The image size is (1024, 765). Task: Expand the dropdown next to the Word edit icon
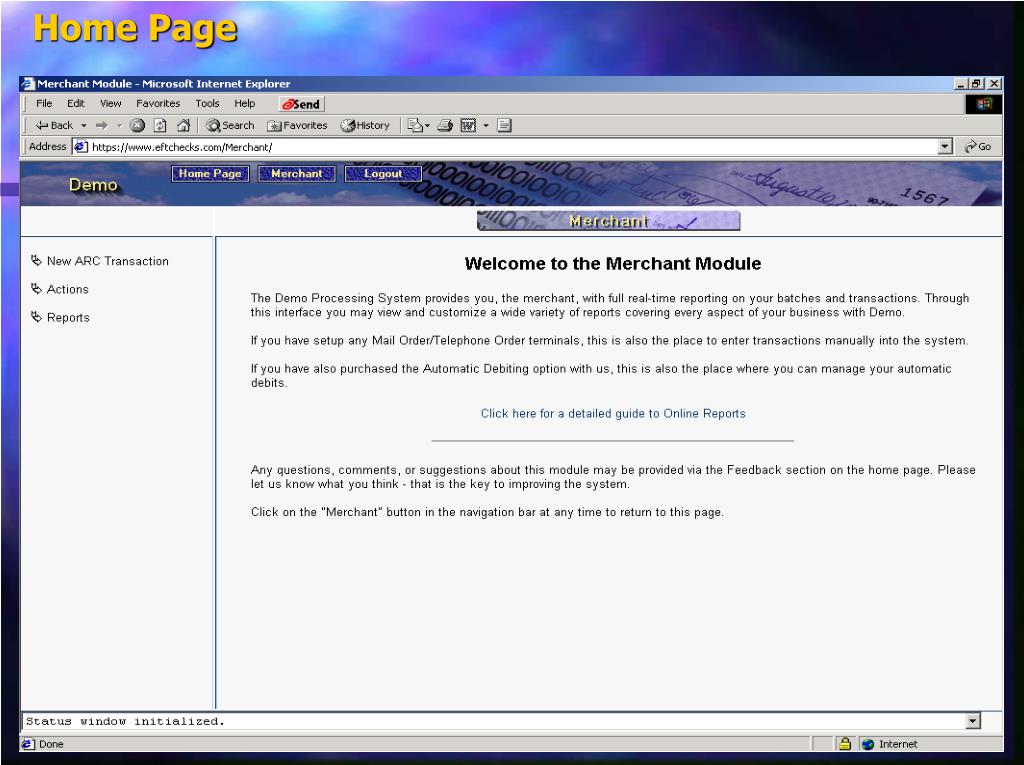(486, 125)
